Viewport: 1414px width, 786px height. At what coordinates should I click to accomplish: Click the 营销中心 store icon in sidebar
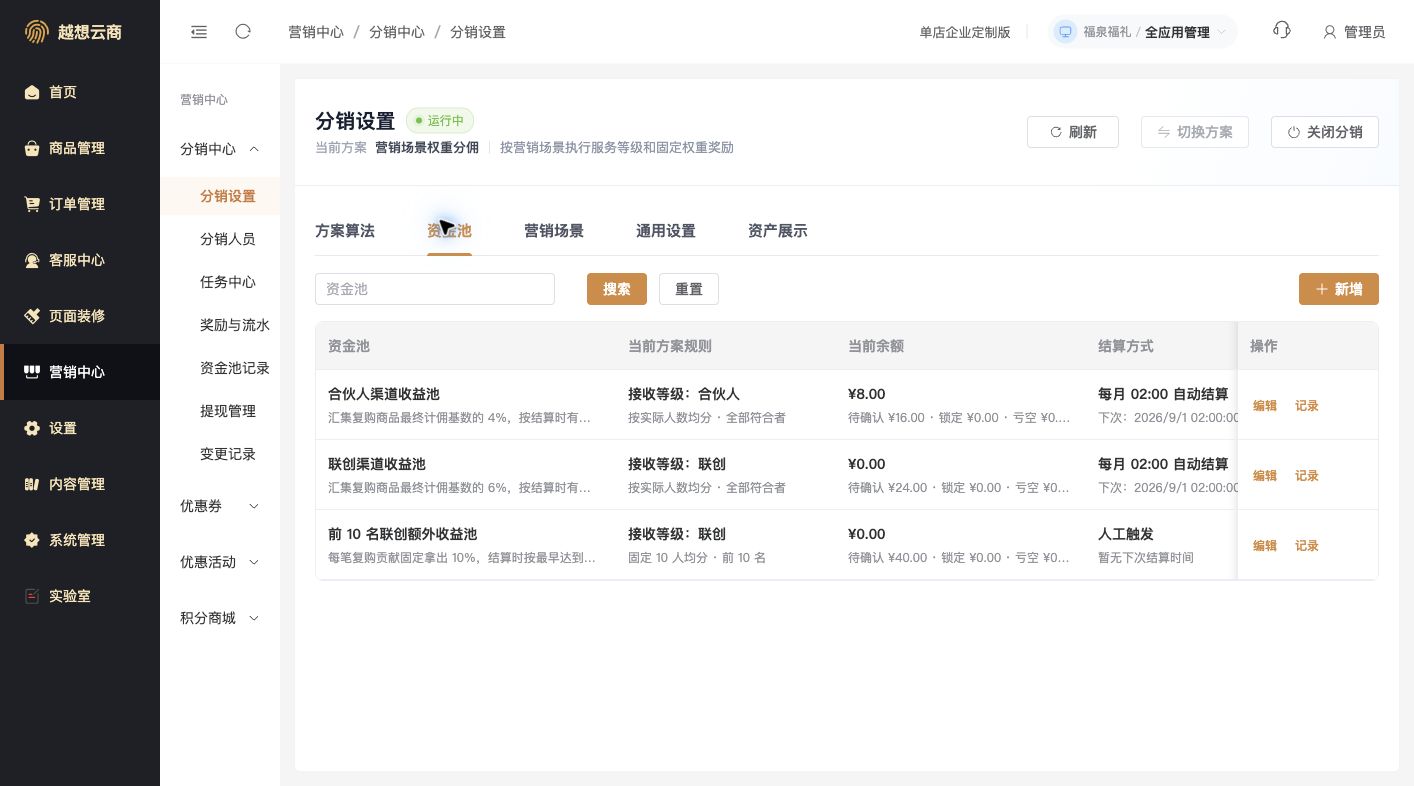click(x=32, y=372)
